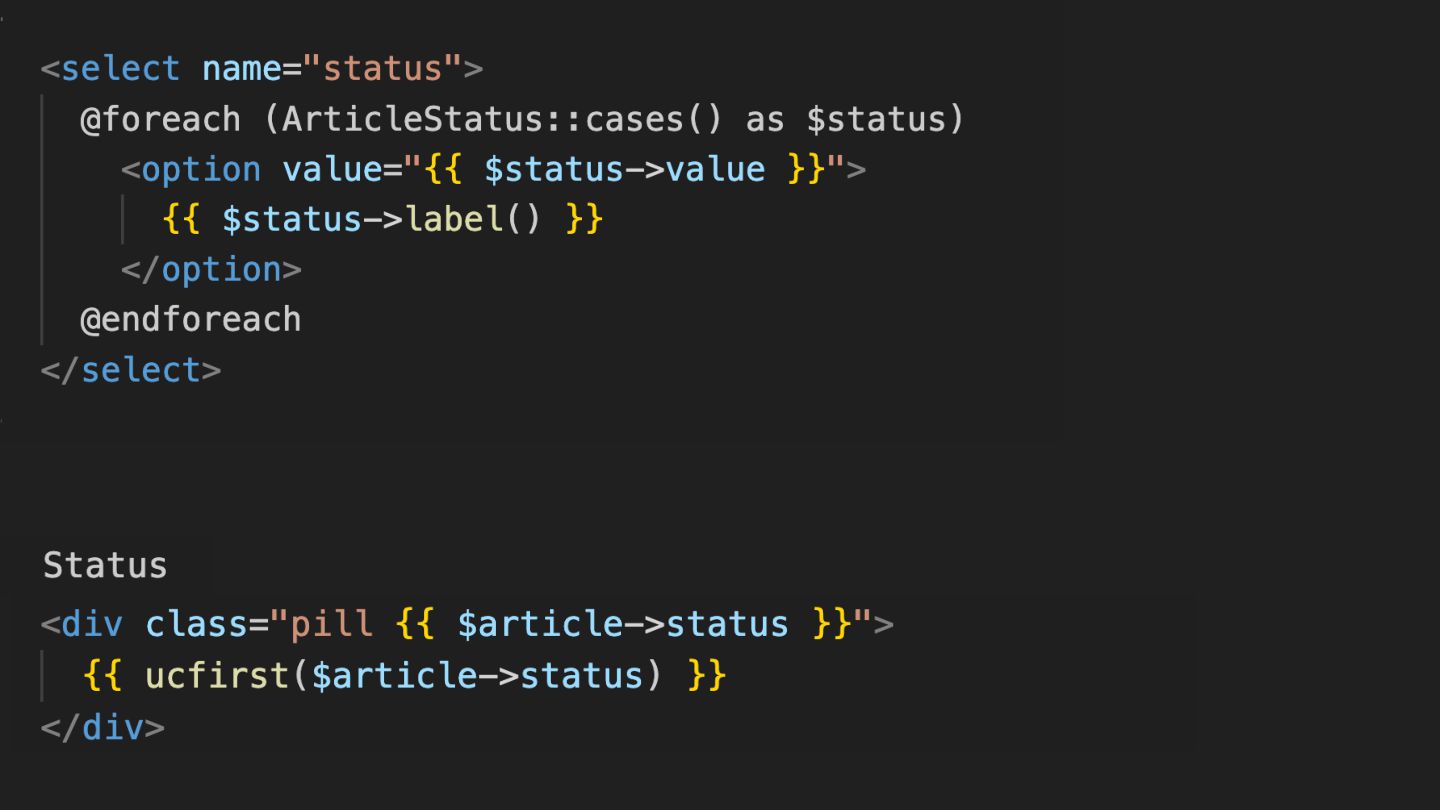1440x810 pixels.
Task: Click the word pill in the class string
Action: pos(332,625)
